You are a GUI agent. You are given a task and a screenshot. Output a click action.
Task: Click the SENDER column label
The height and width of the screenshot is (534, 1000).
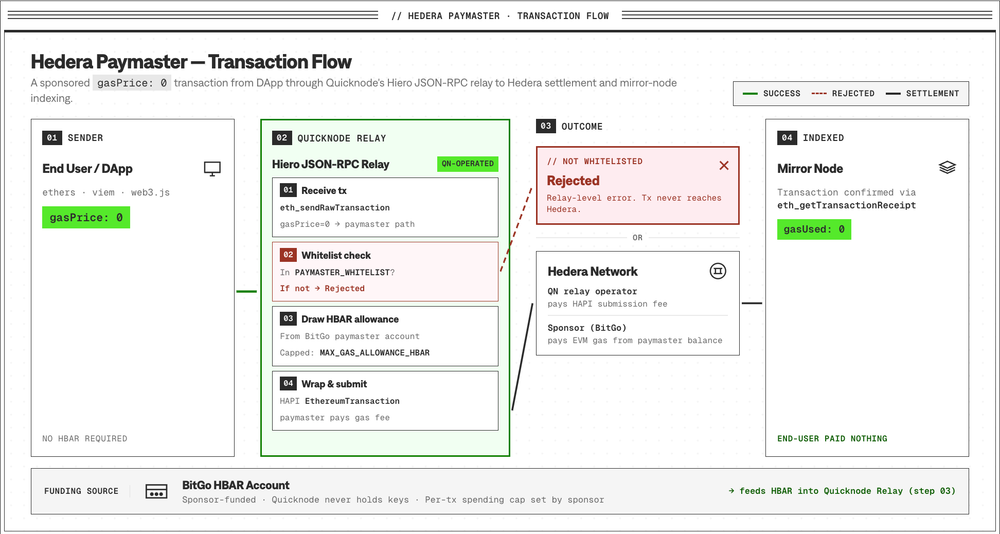click(x=85, y=137)
